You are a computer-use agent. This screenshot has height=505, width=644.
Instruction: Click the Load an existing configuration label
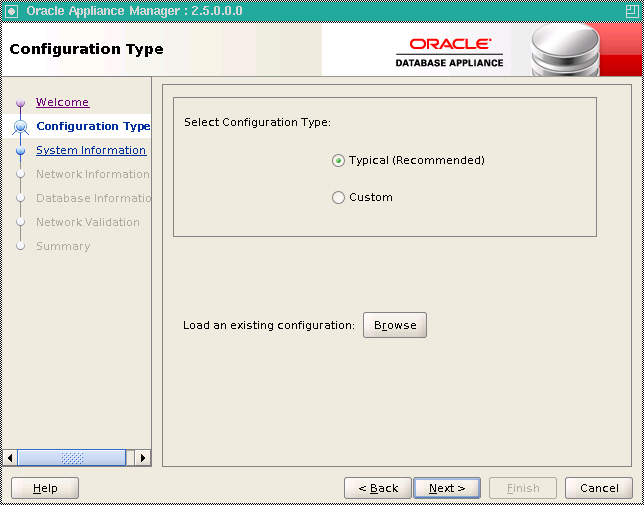(269, 325)
